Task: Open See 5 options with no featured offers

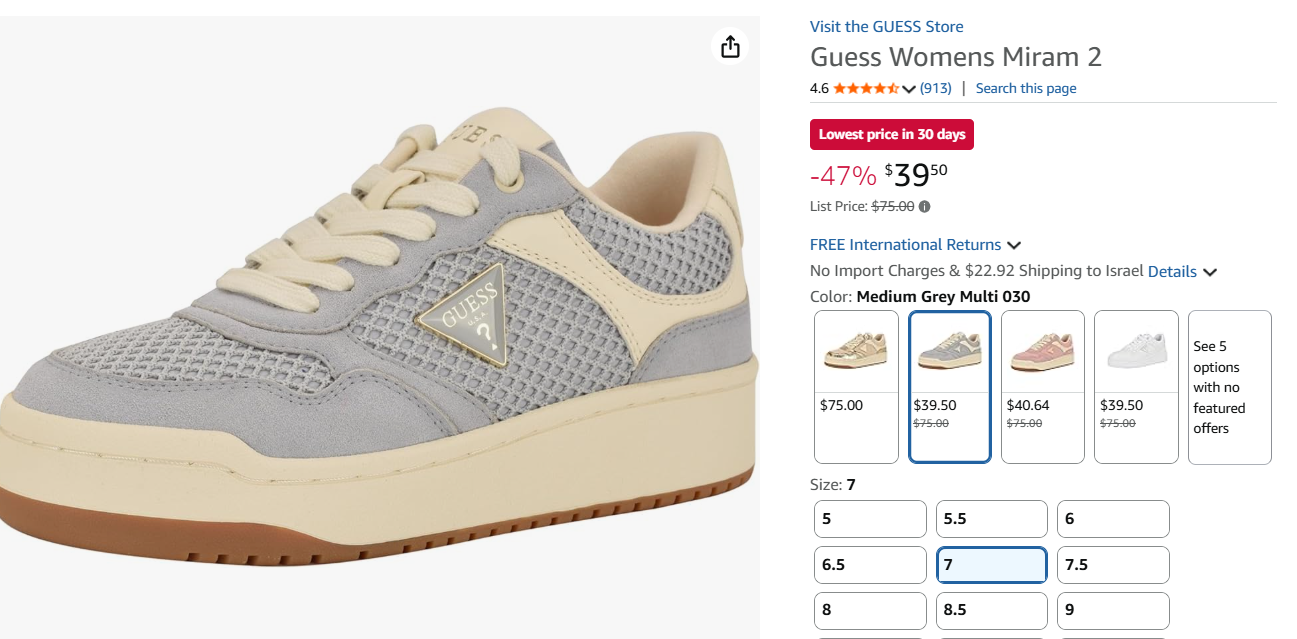Action: click(x=1229, y=387)
